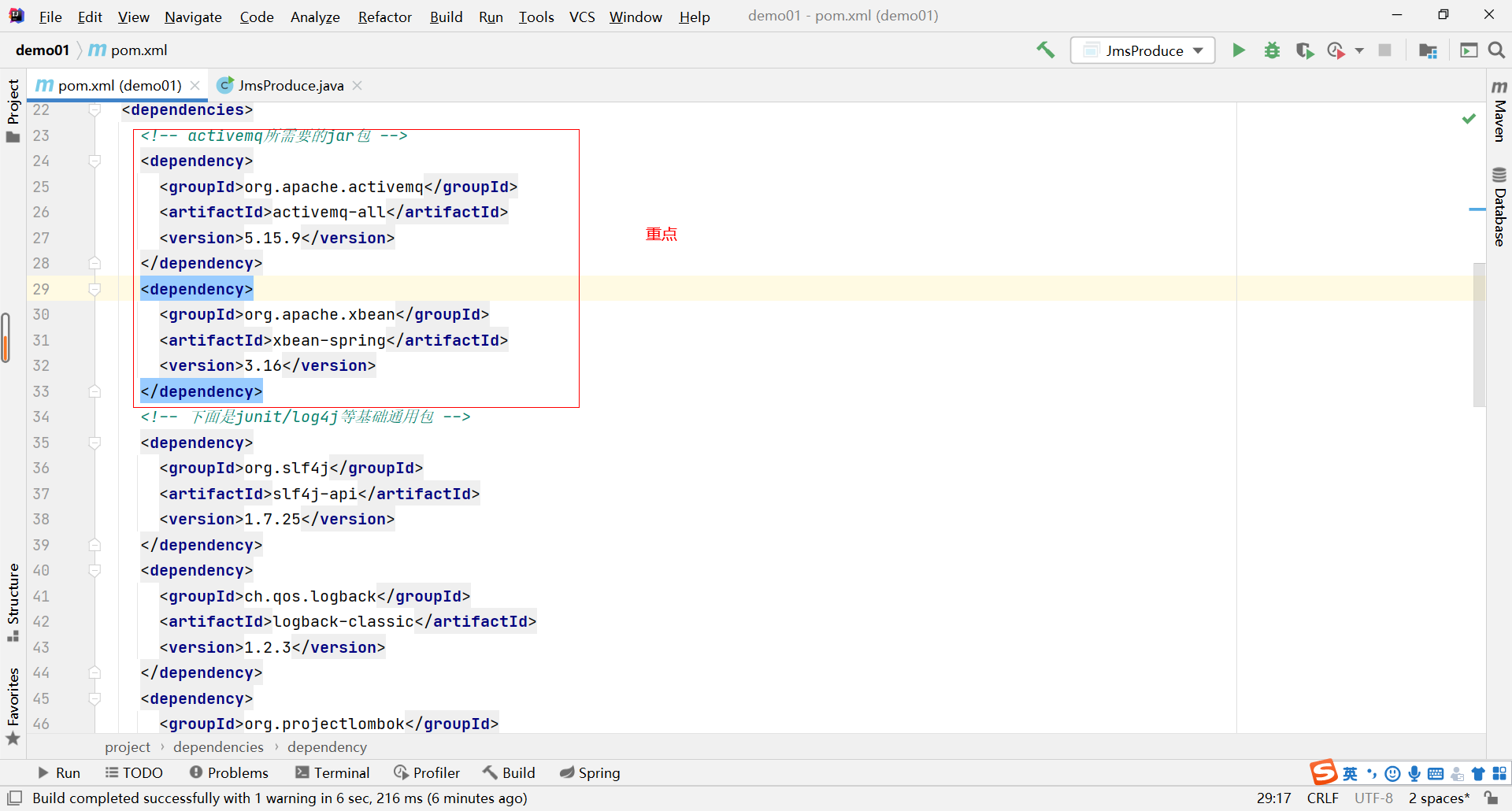The height and width of the screenshot is (811, 1512).
Task: Toggle the read-only lock icon in status bar
Action: coord(1491,798)
